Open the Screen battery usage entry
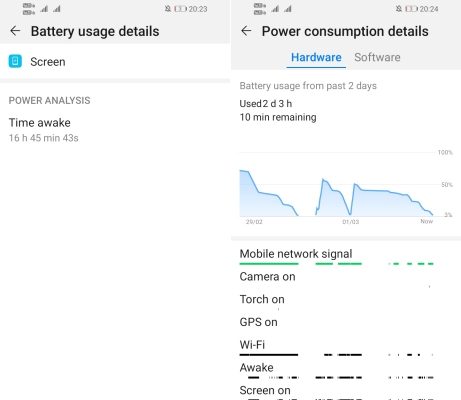 coord(115,62)
